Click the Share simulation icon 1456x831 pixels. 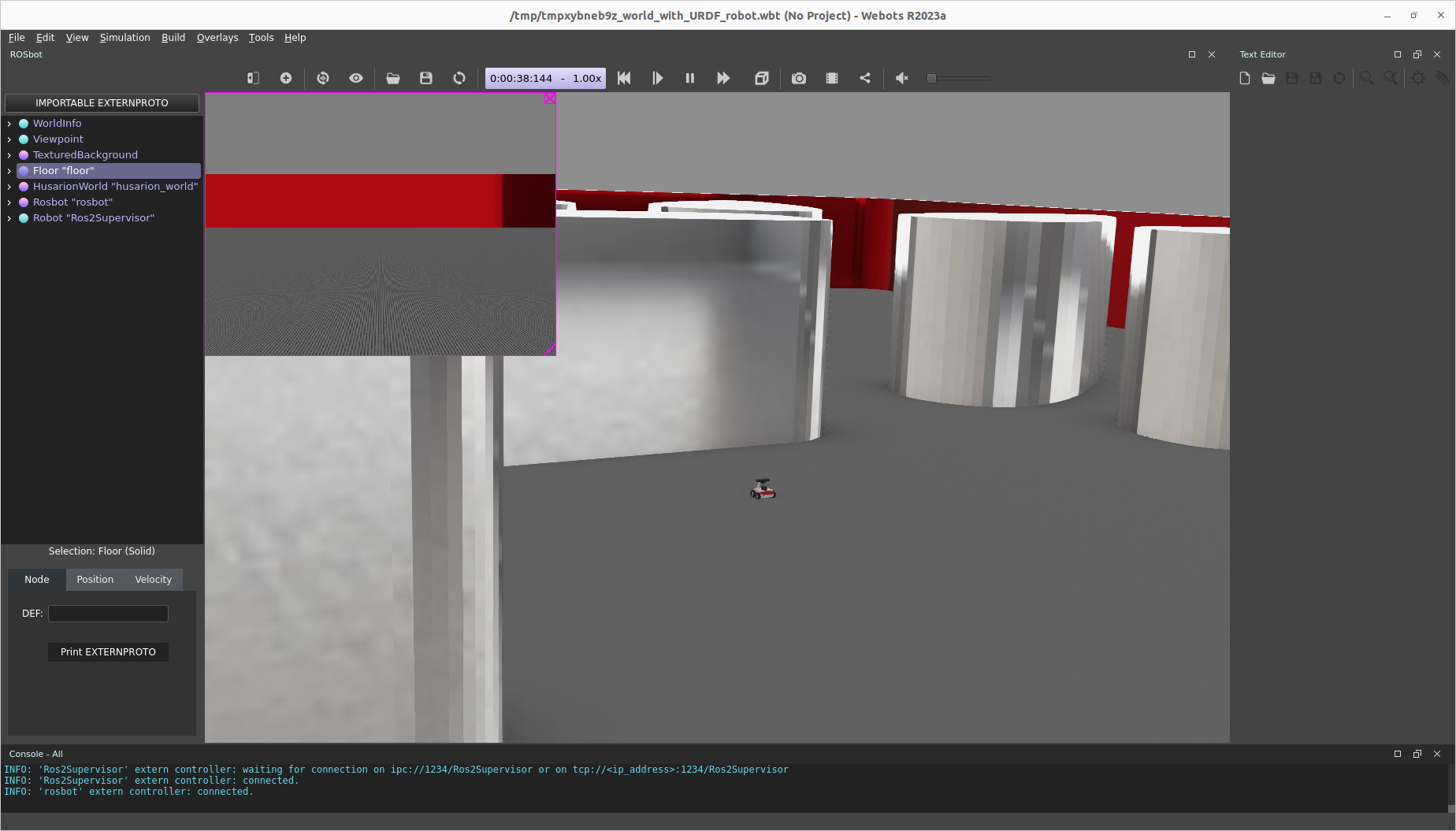pyautogui.click(x=865, y=78)
